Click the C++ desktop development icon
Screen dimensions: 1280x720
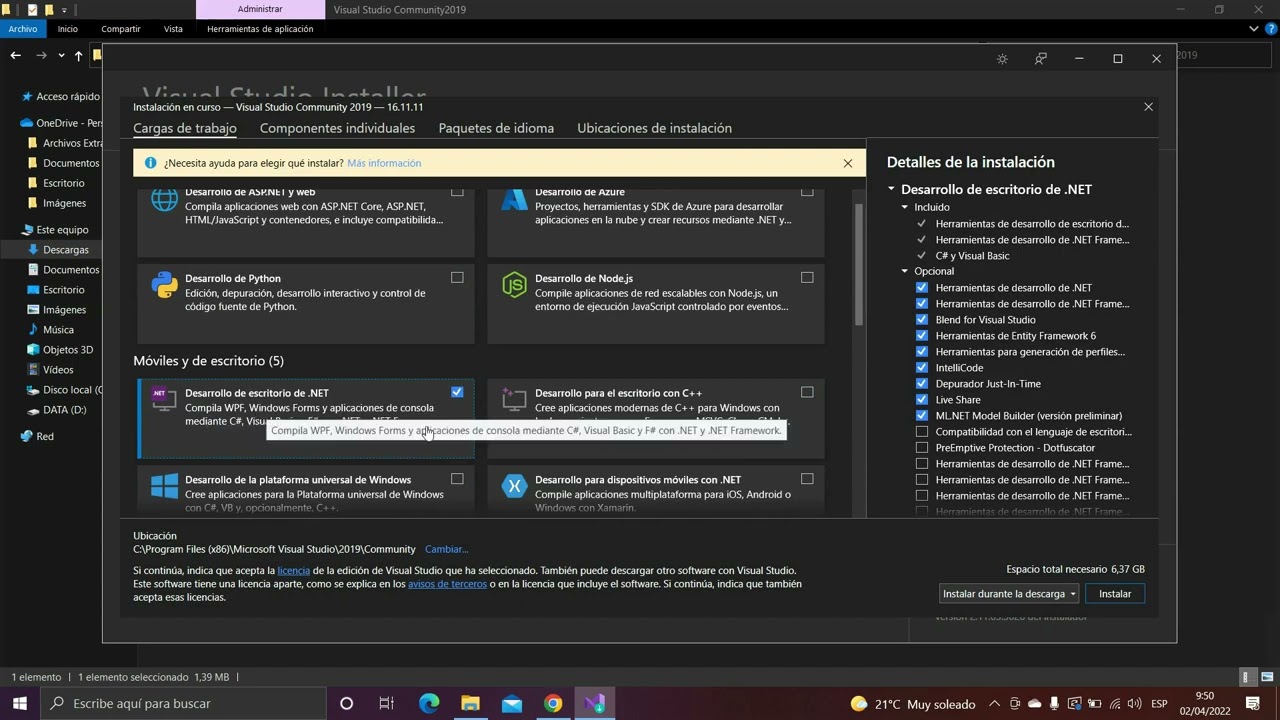pos(514,399)
